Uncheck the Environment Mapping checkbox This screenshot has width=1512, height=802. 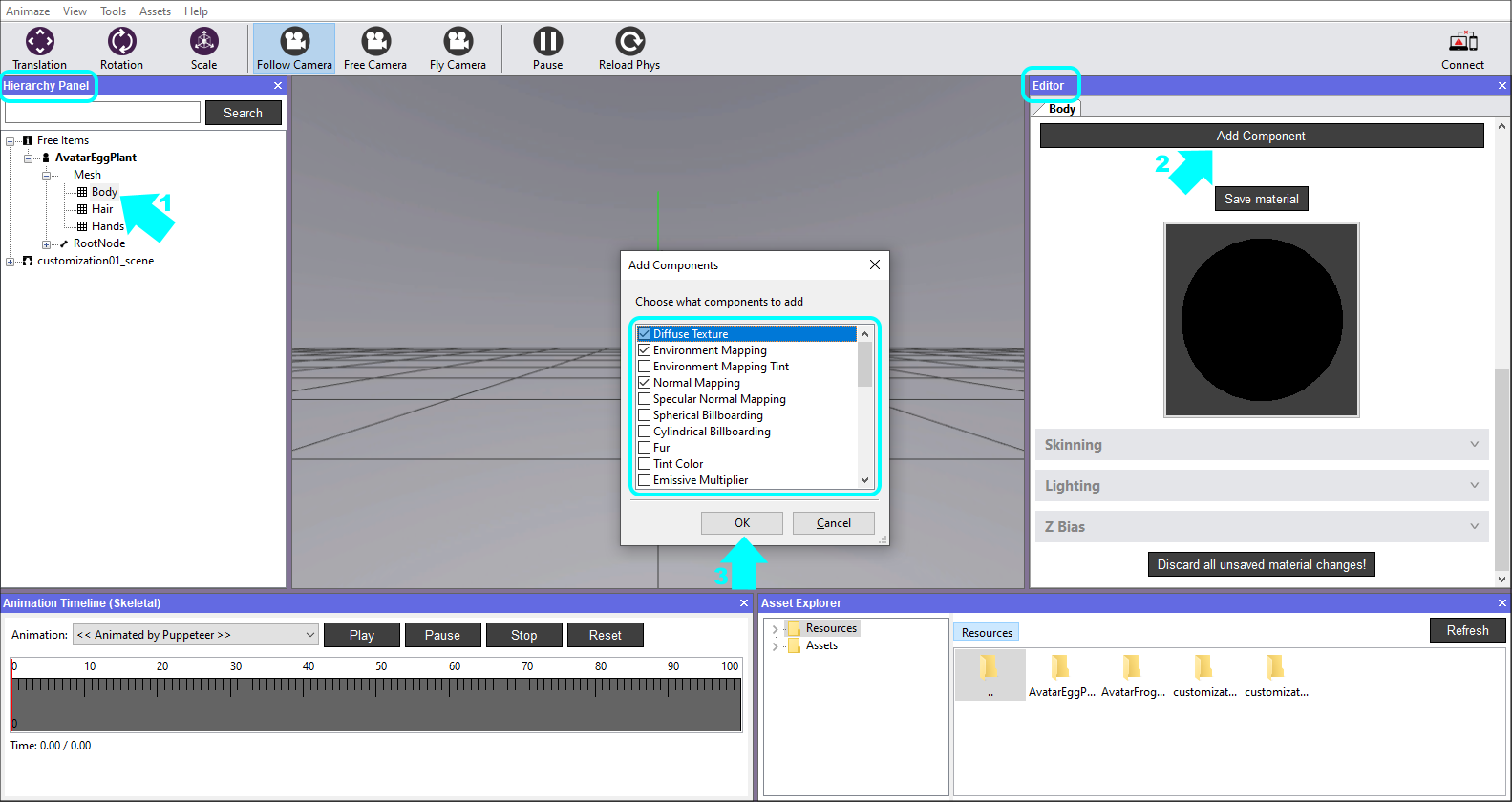(x=645, y=350)
